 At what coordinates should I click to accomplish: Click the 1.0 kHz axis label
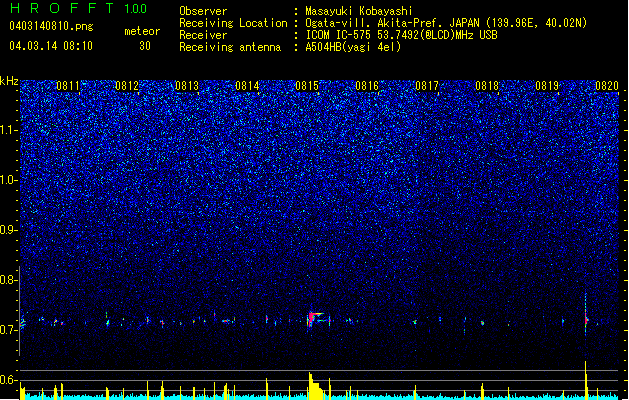click(x=9, y=180)
